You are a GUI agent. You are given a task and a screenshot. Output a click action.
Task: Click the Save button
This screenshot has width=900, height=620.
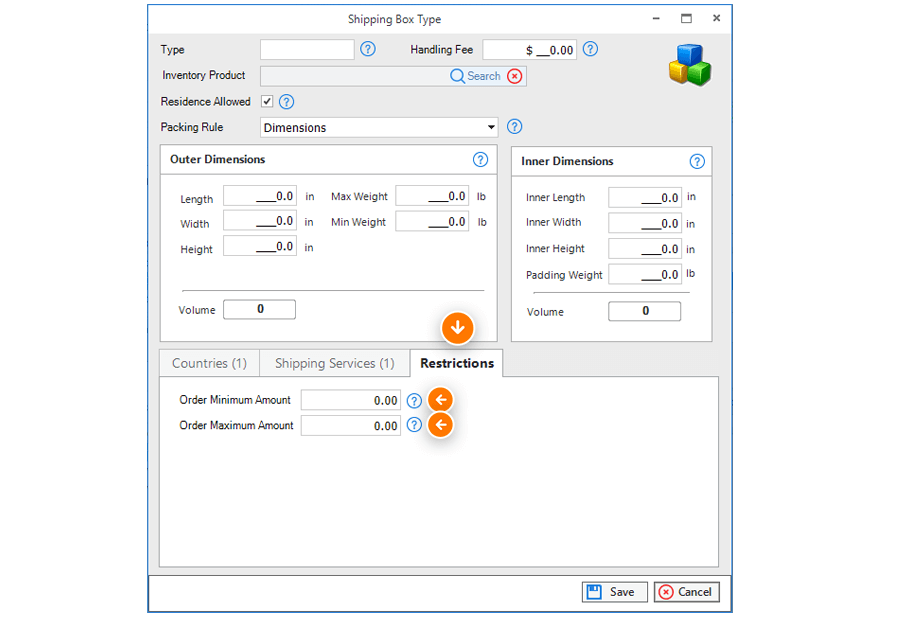pyautogui.click(x=615, y=592)
